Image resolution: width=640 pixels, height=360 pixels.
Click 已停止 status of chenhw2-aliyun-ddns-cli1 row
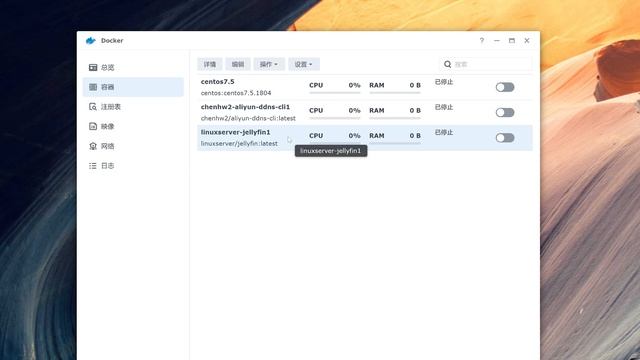[x=444, y=107]
